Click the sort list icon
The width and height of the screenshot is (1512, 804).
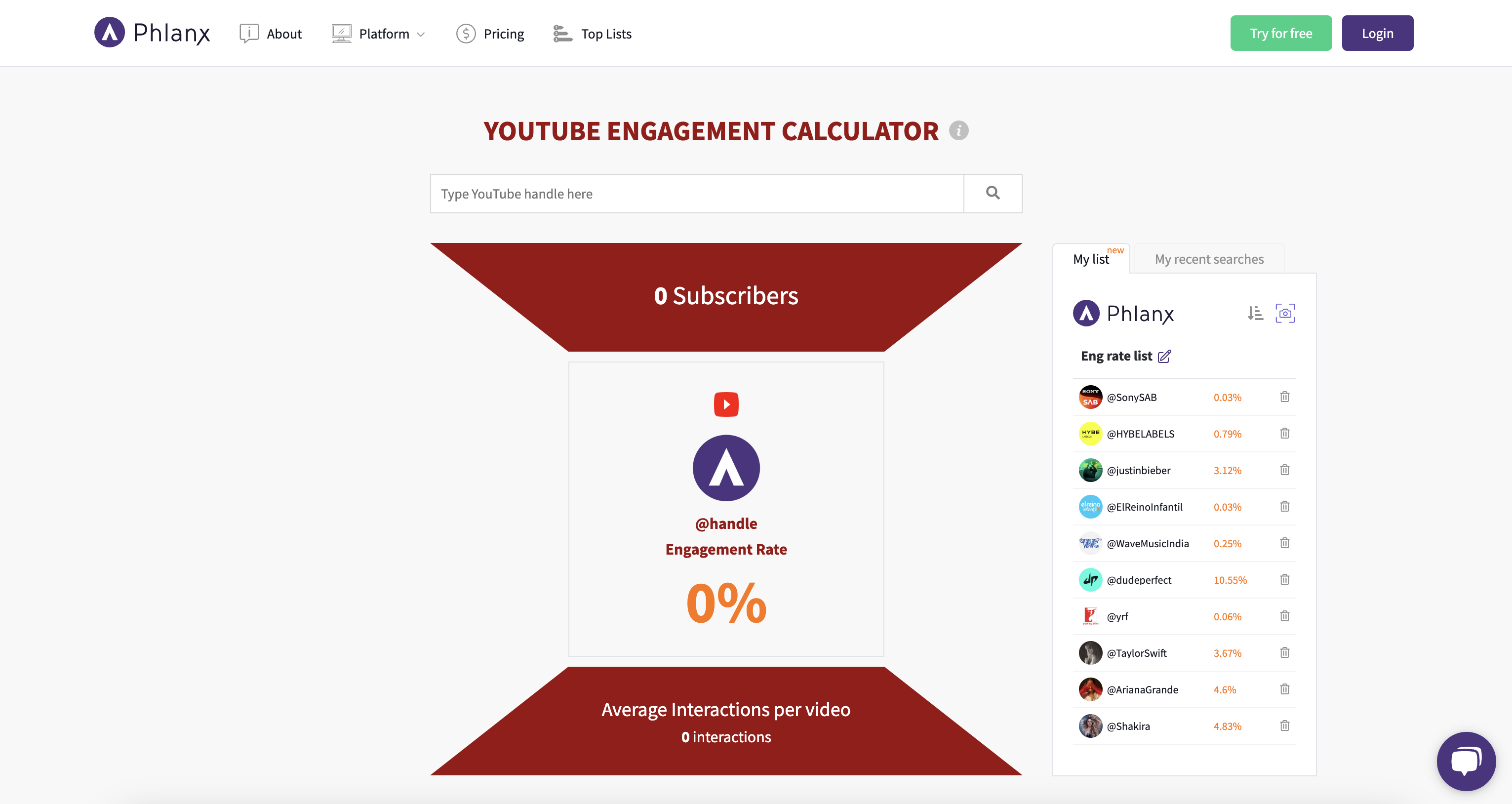[1255, 314]
